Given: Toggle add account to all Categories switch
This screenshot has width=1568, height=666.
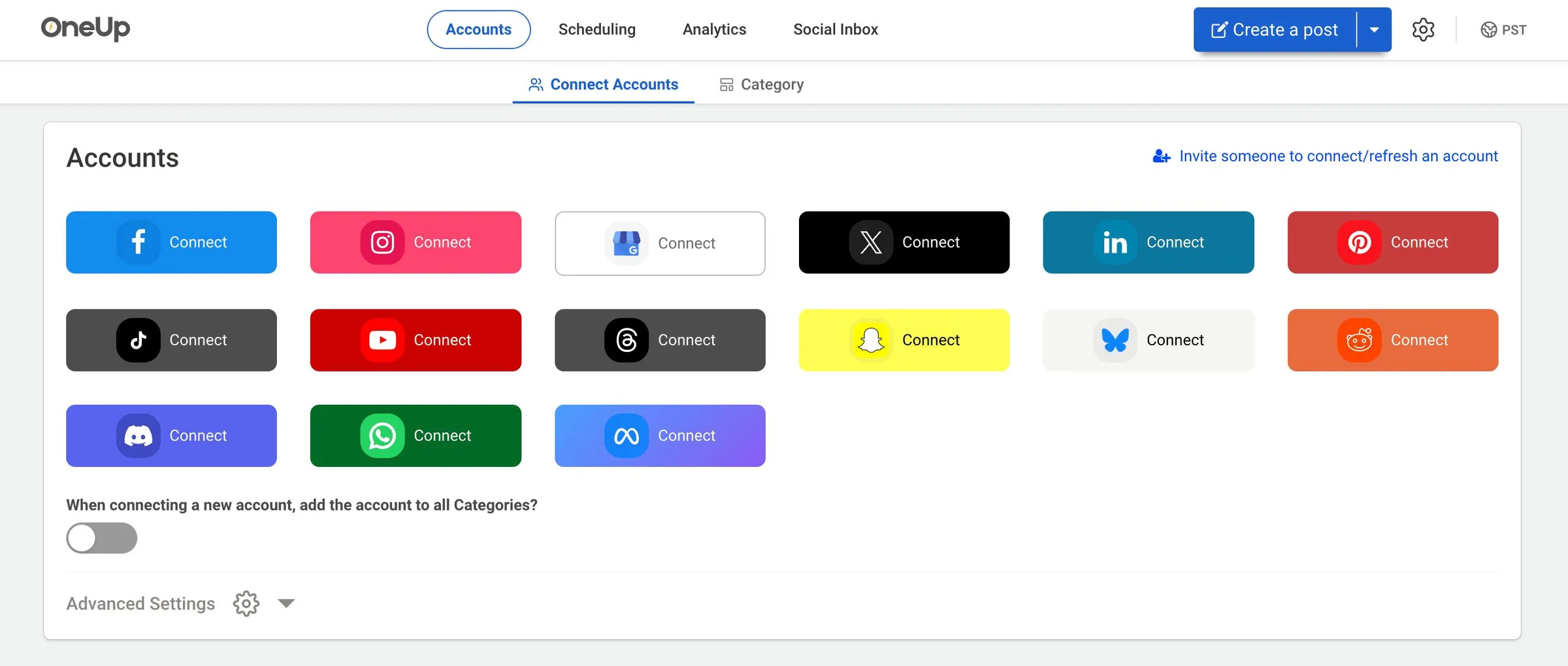Looking at the screenshot, I should point(102,538).
